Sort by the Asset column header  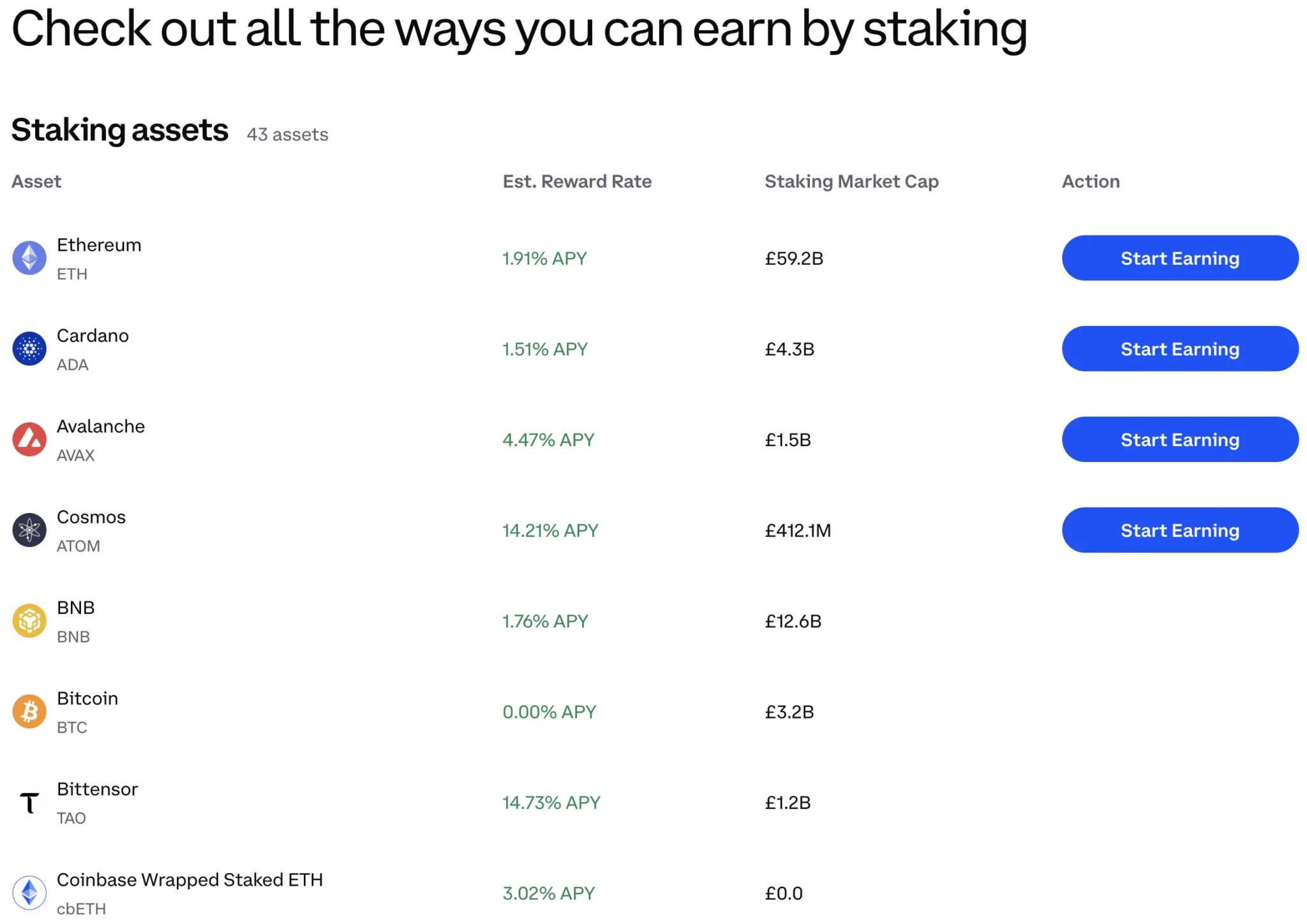(36, 182)
